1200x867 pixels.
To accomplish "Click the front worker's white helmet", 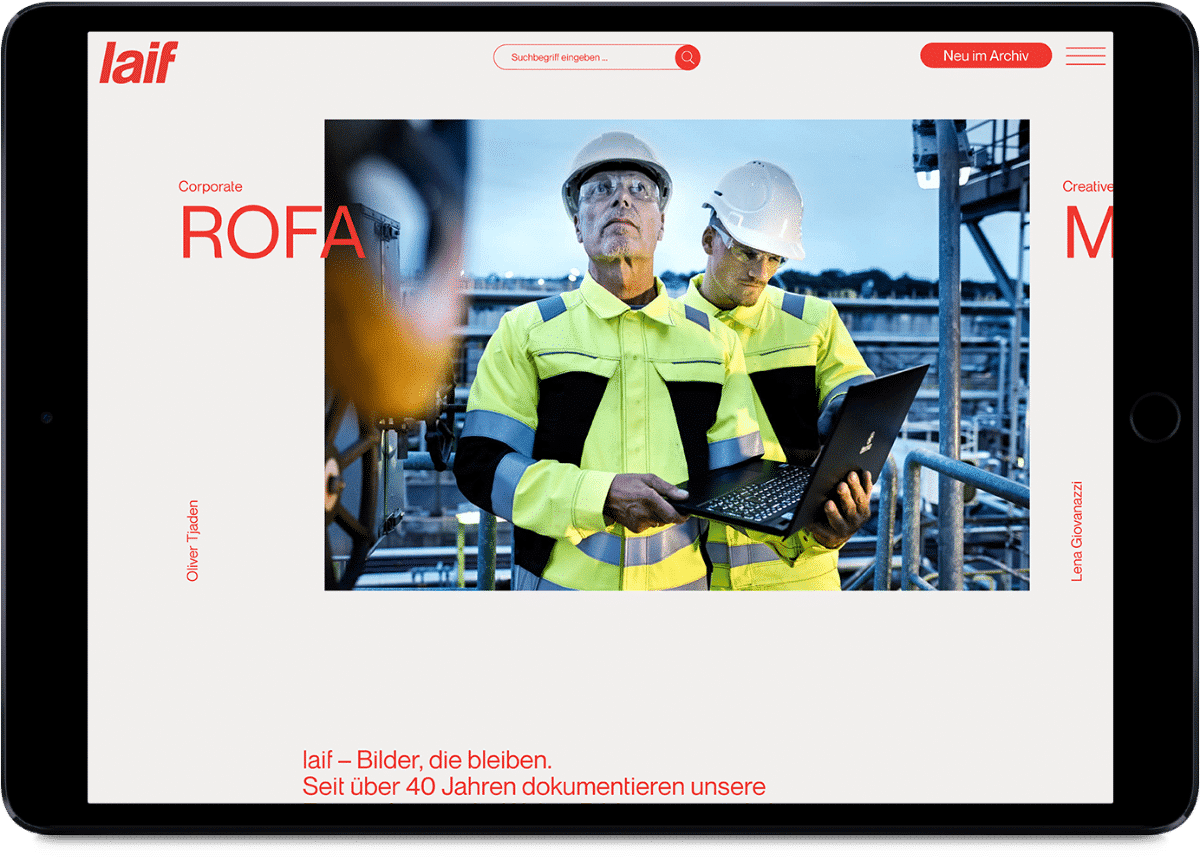I will (616, 158).
